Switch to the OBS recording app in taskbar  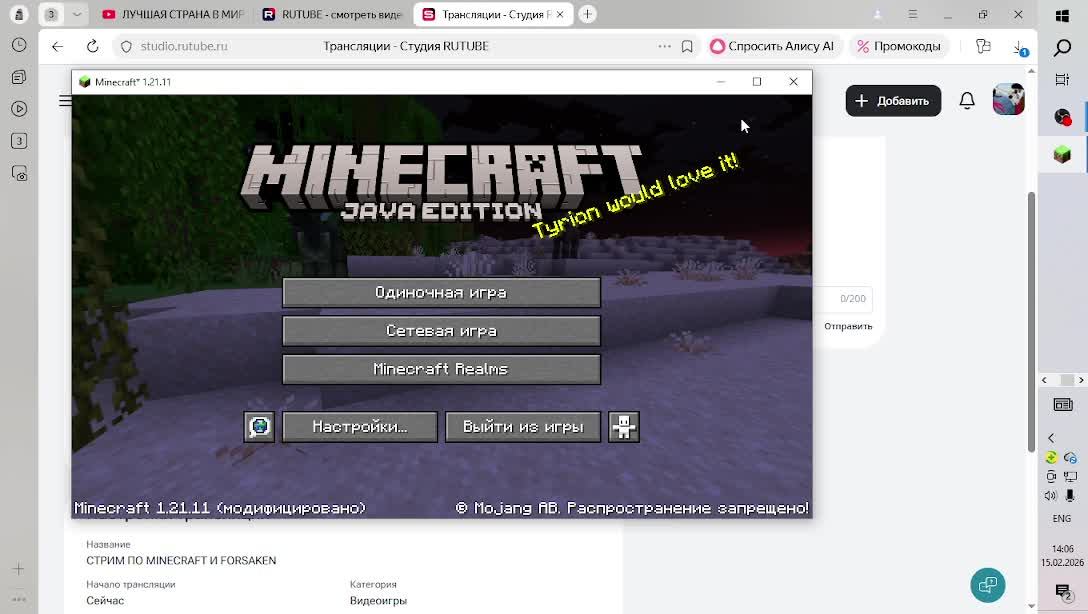tap(1062, 117)
